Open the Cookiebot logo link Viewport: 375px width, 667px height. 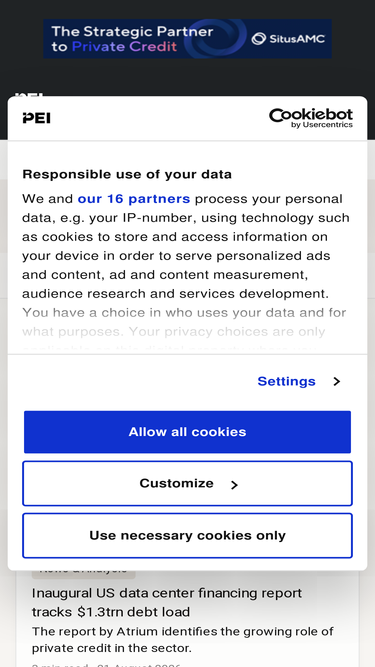point(311,118)
